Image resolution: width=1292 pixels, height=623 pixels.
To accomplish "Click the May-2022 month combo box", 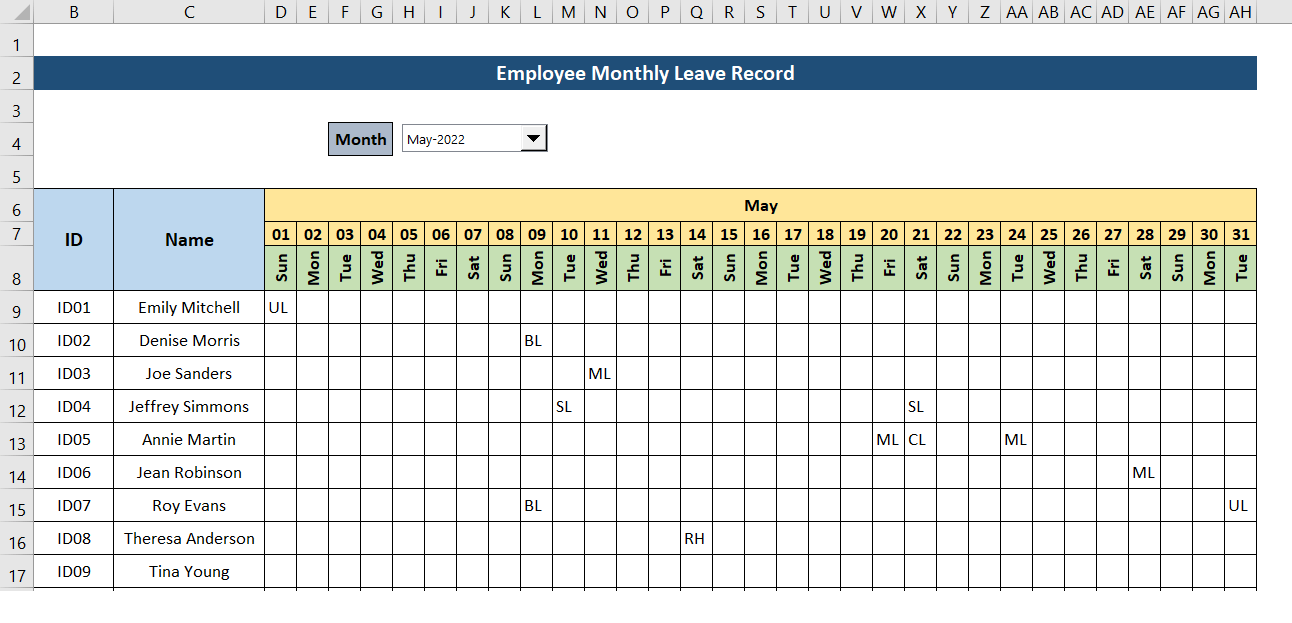I will pos(474,139).
